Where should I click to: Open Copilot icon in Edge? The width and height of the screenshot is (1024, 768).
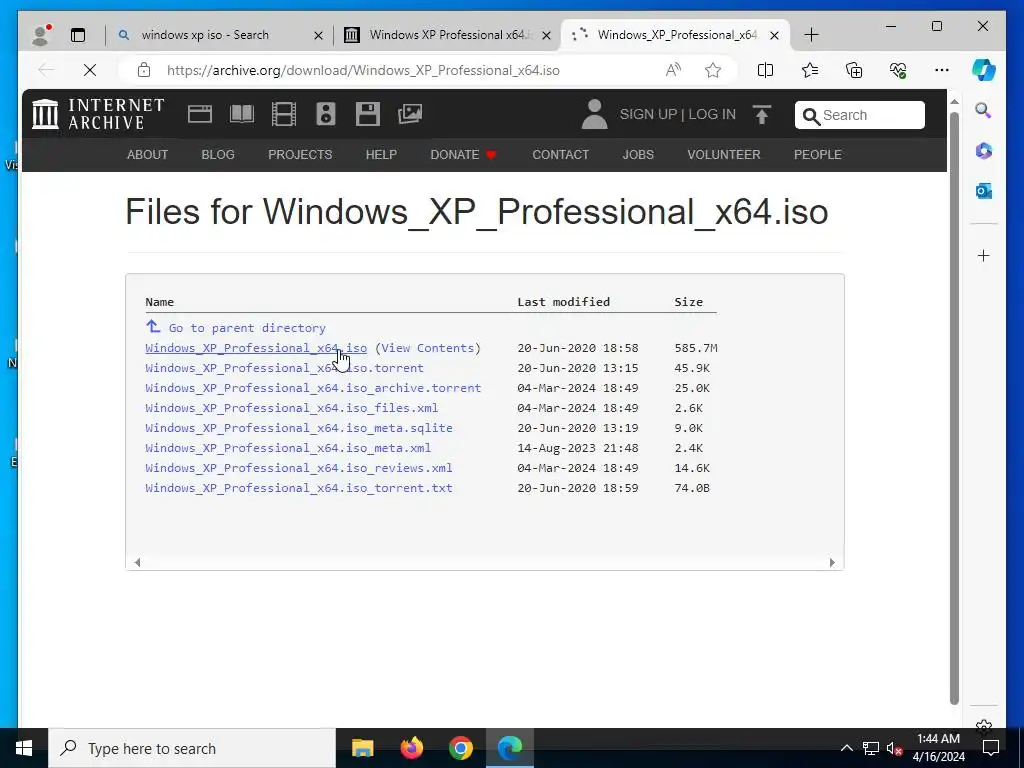(x=984, y=70)
